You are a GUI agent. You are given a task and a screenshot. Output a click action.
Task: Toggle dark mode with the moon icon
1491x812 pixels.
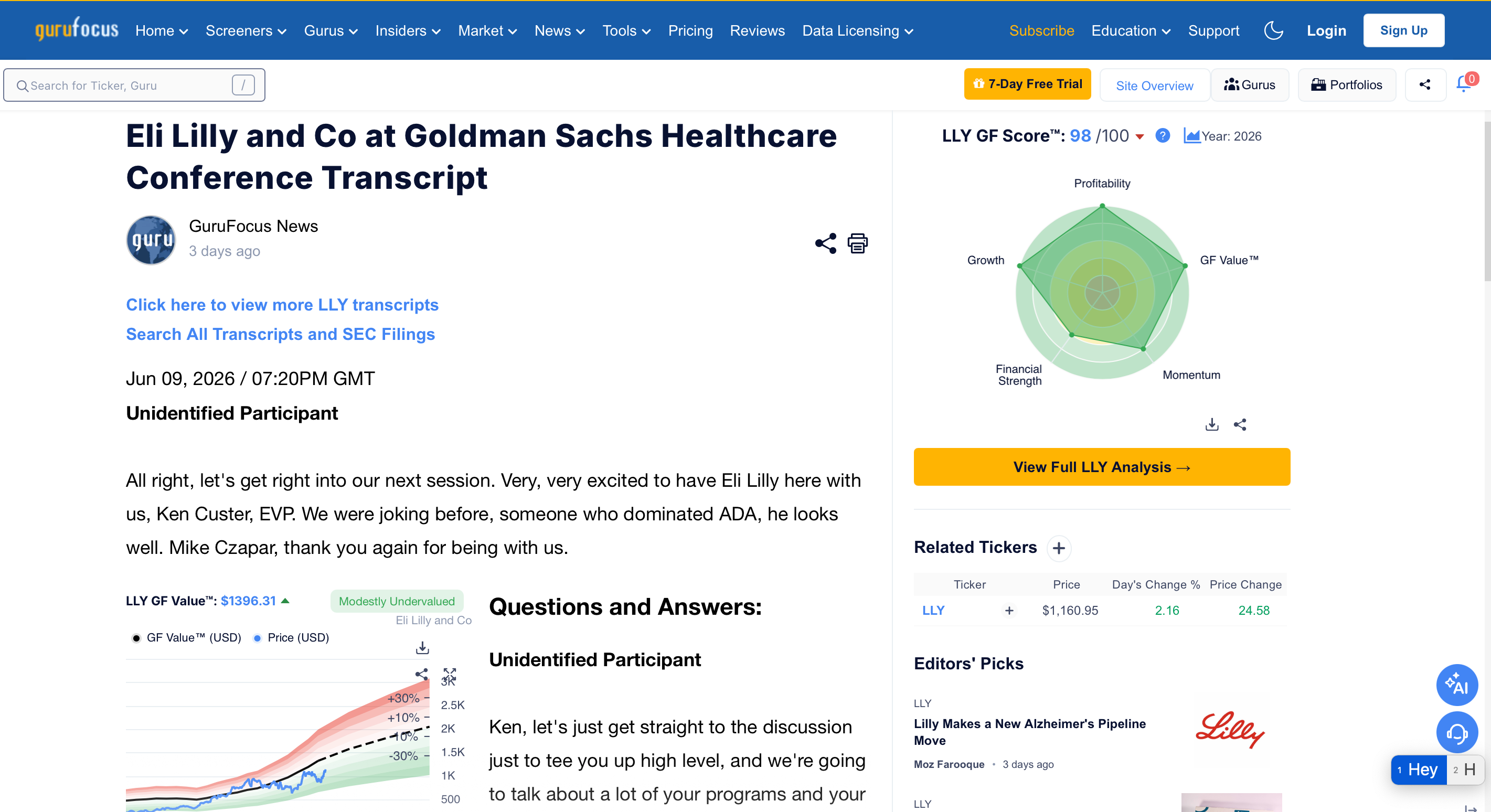1273,30
